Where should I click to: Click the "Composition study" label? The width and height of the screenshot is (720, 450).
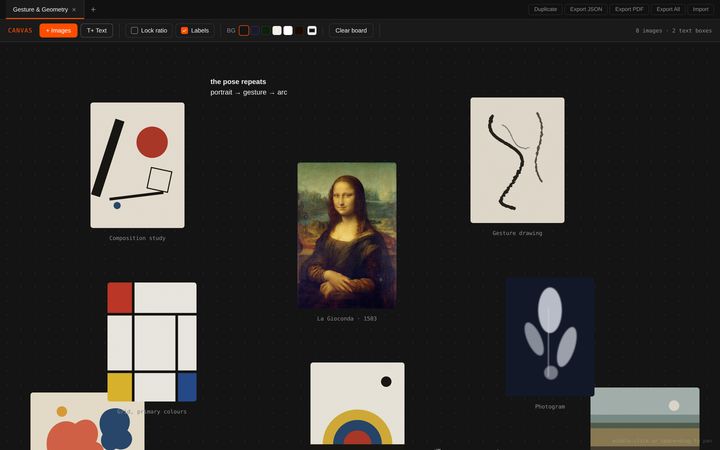137,238
